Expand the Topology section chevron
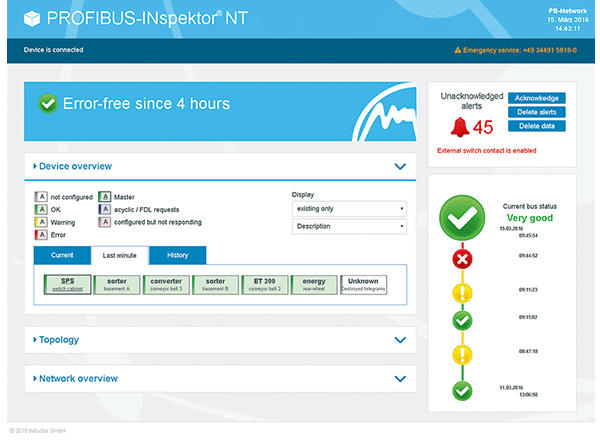600x440 pixels. 401,340
